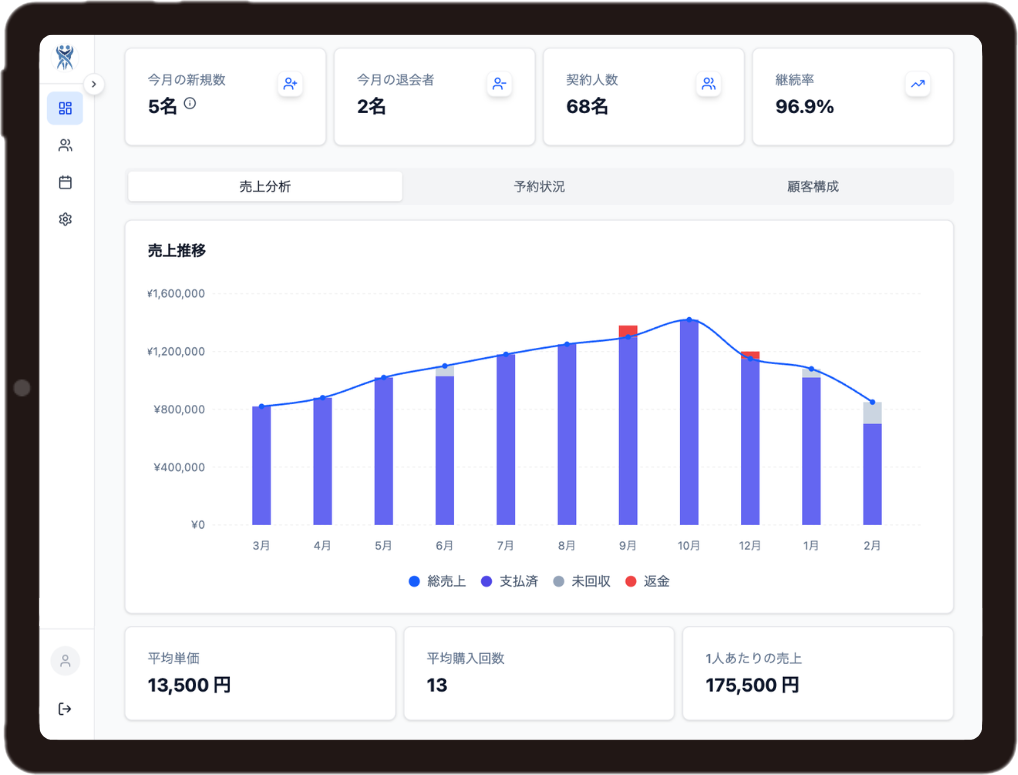Click the info icon next to 5名
The height and width of the screenshot is (775, 1018).
(x=188, y=104)
